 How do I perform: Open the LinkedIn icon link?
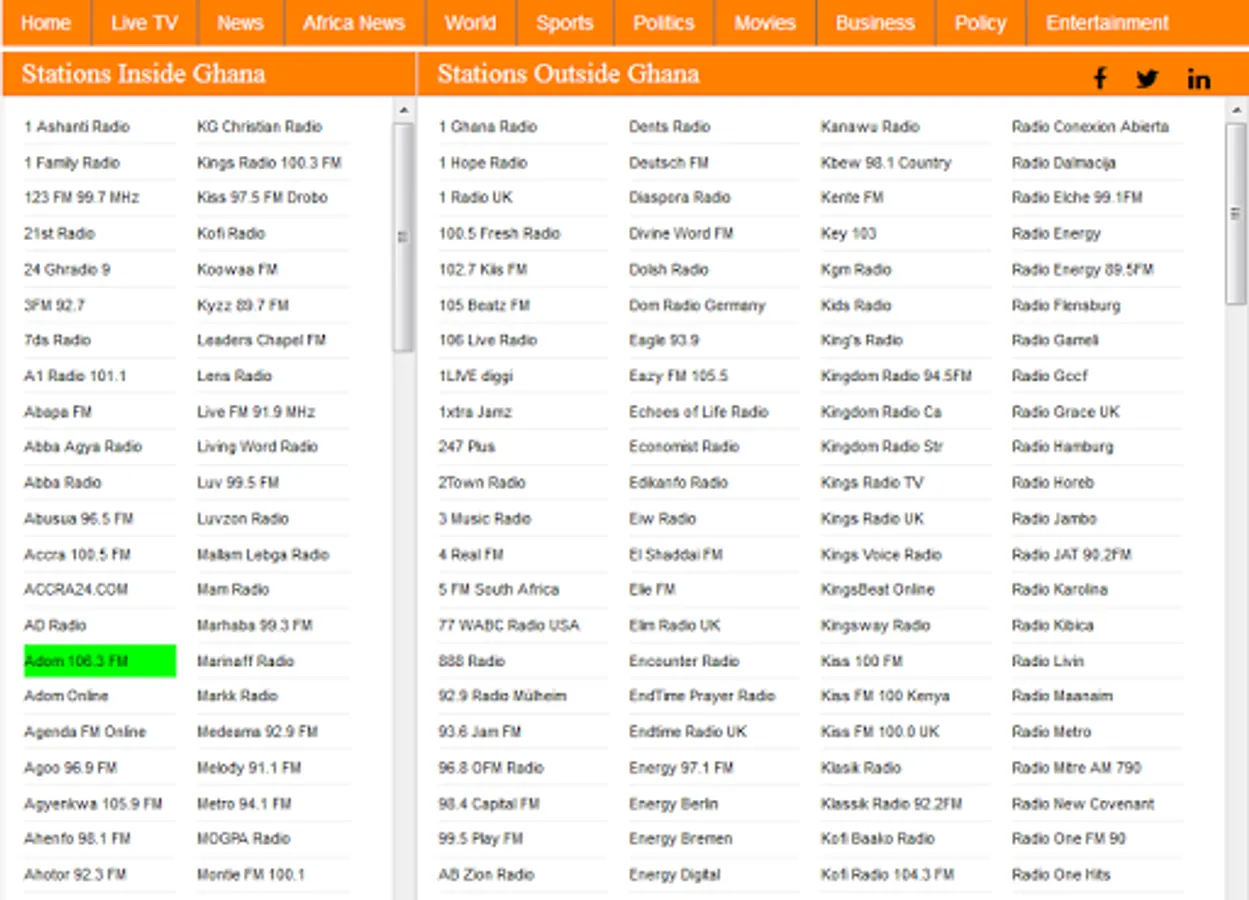click(x=1199, y=79)
